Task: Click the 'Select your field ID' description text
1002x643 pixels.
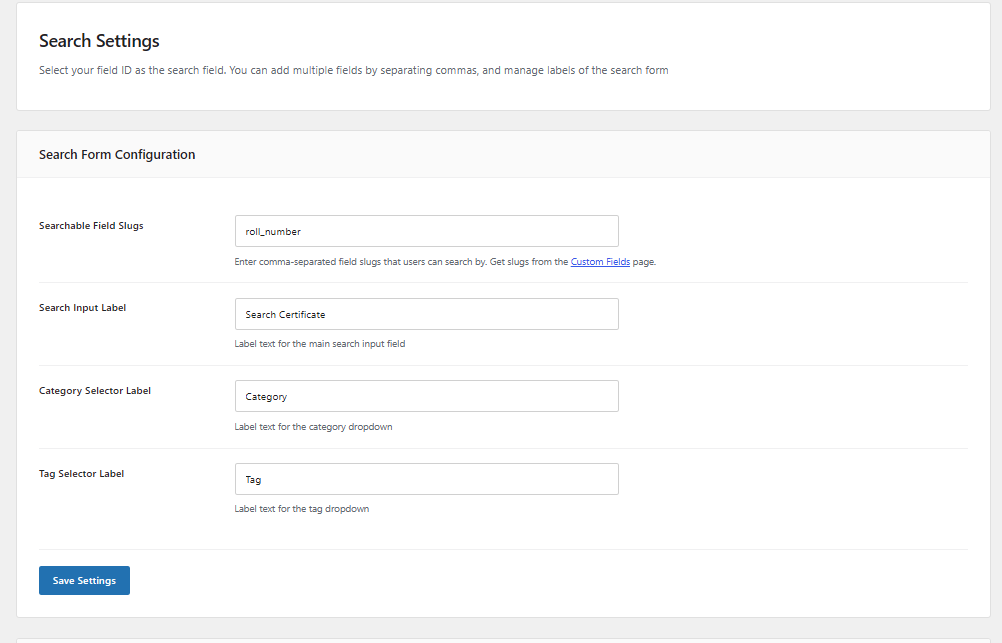Action: coord(353,70)
